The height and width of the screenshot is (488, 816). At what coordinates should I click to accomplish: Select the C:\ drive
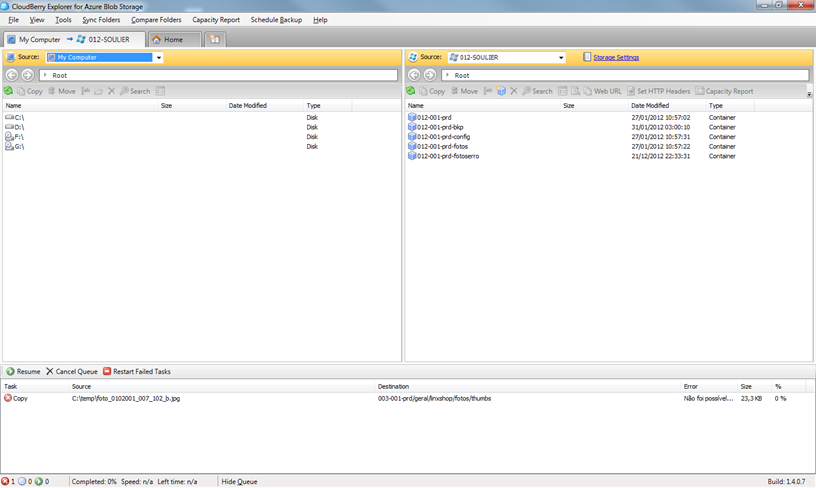(x=15, y=118)
